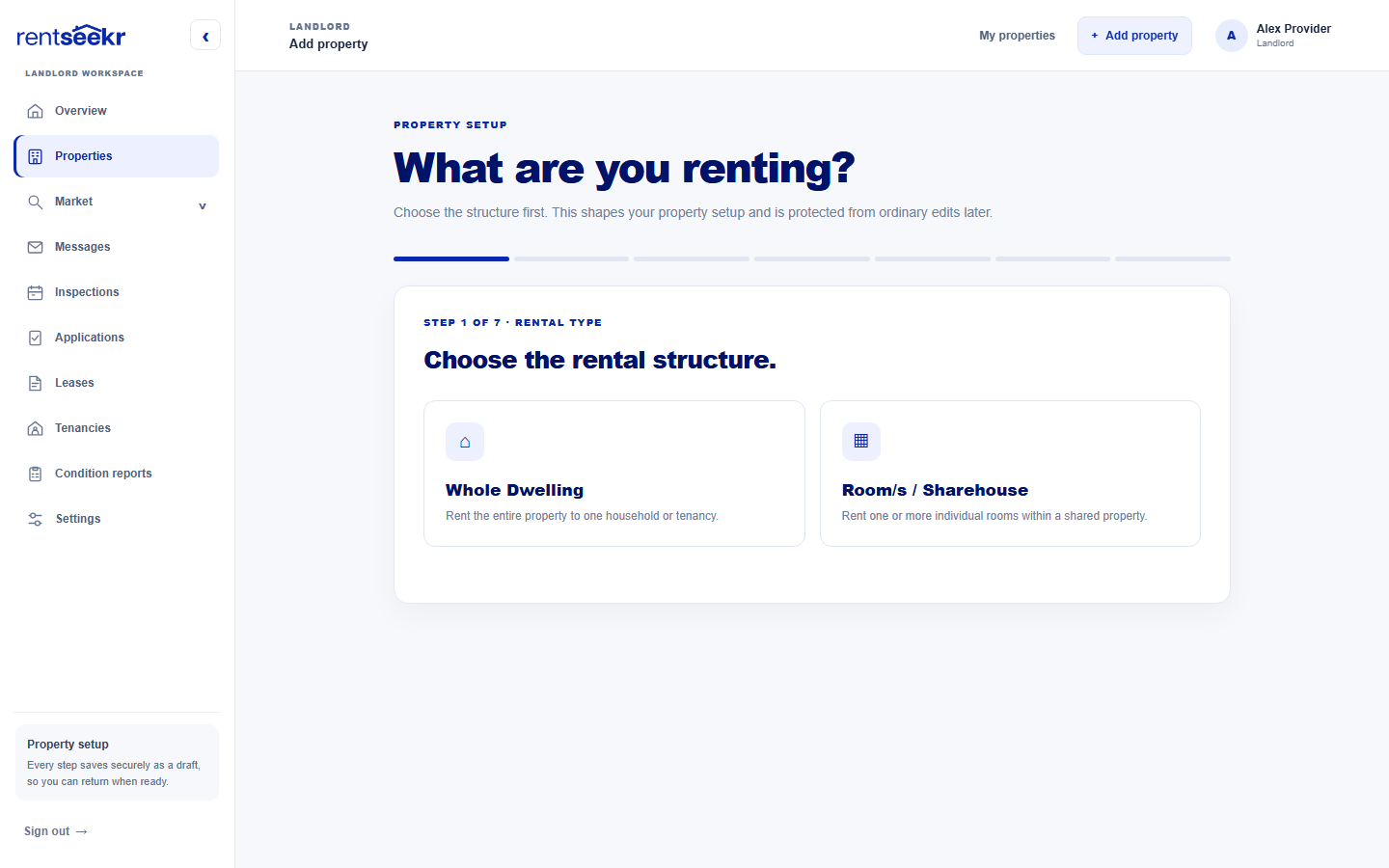Open the Leases section
This screenshot has height=868, width=1389.
(117, 383)
